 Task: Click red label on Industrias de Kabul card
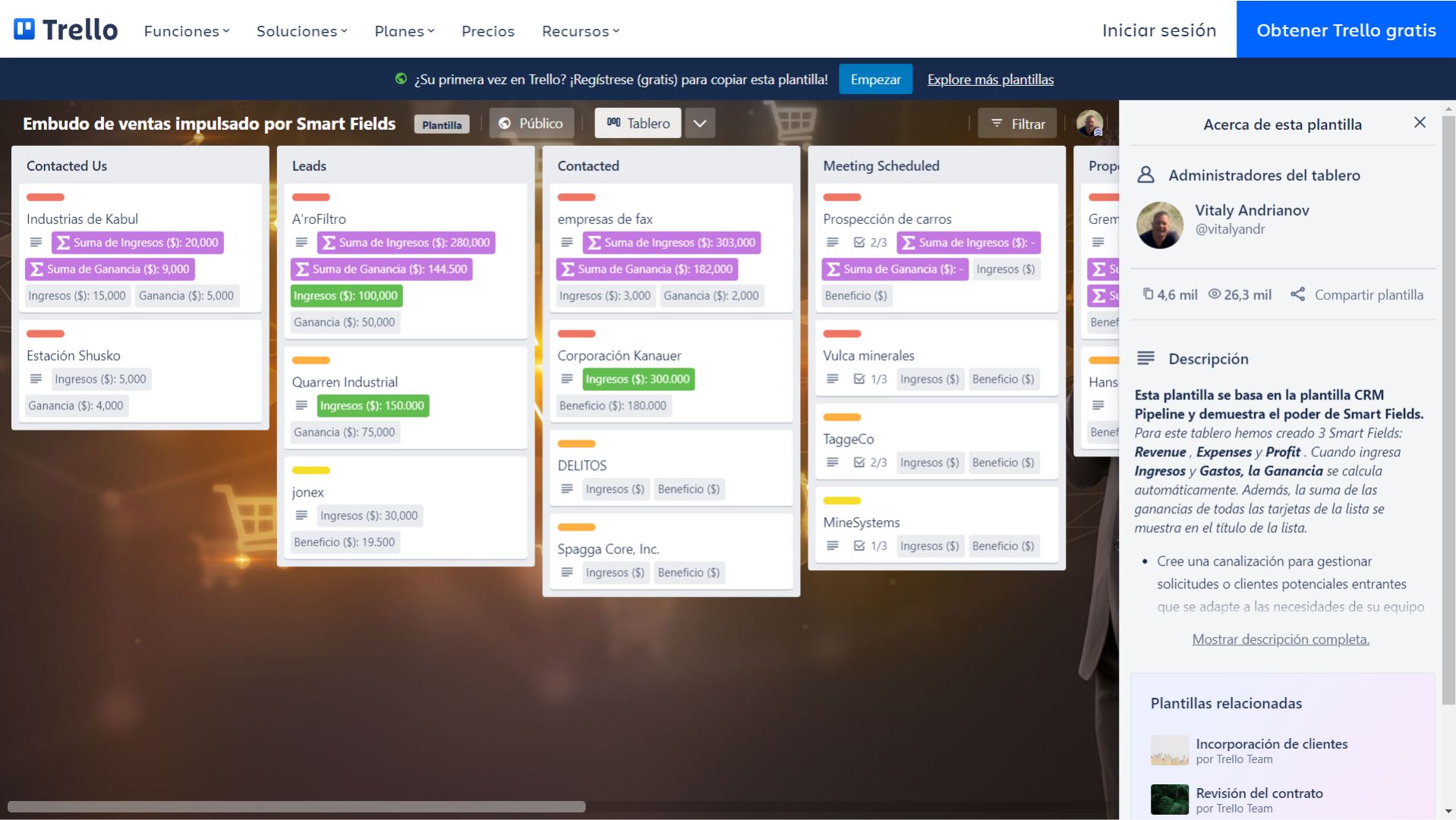coord(46,197)
